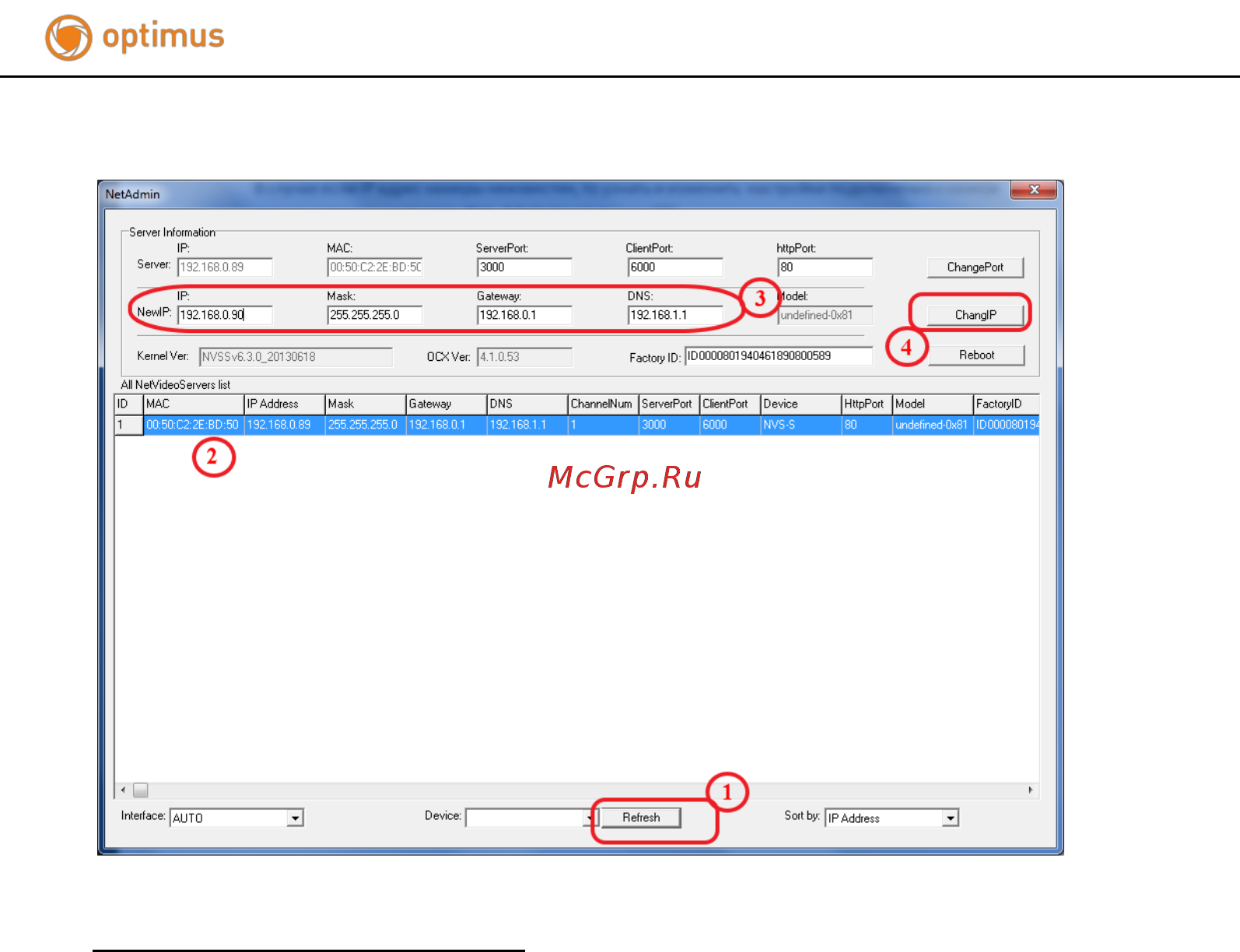
Task: Click IP Address cell 192.168.0.89 in list
Action: (285, 425)
